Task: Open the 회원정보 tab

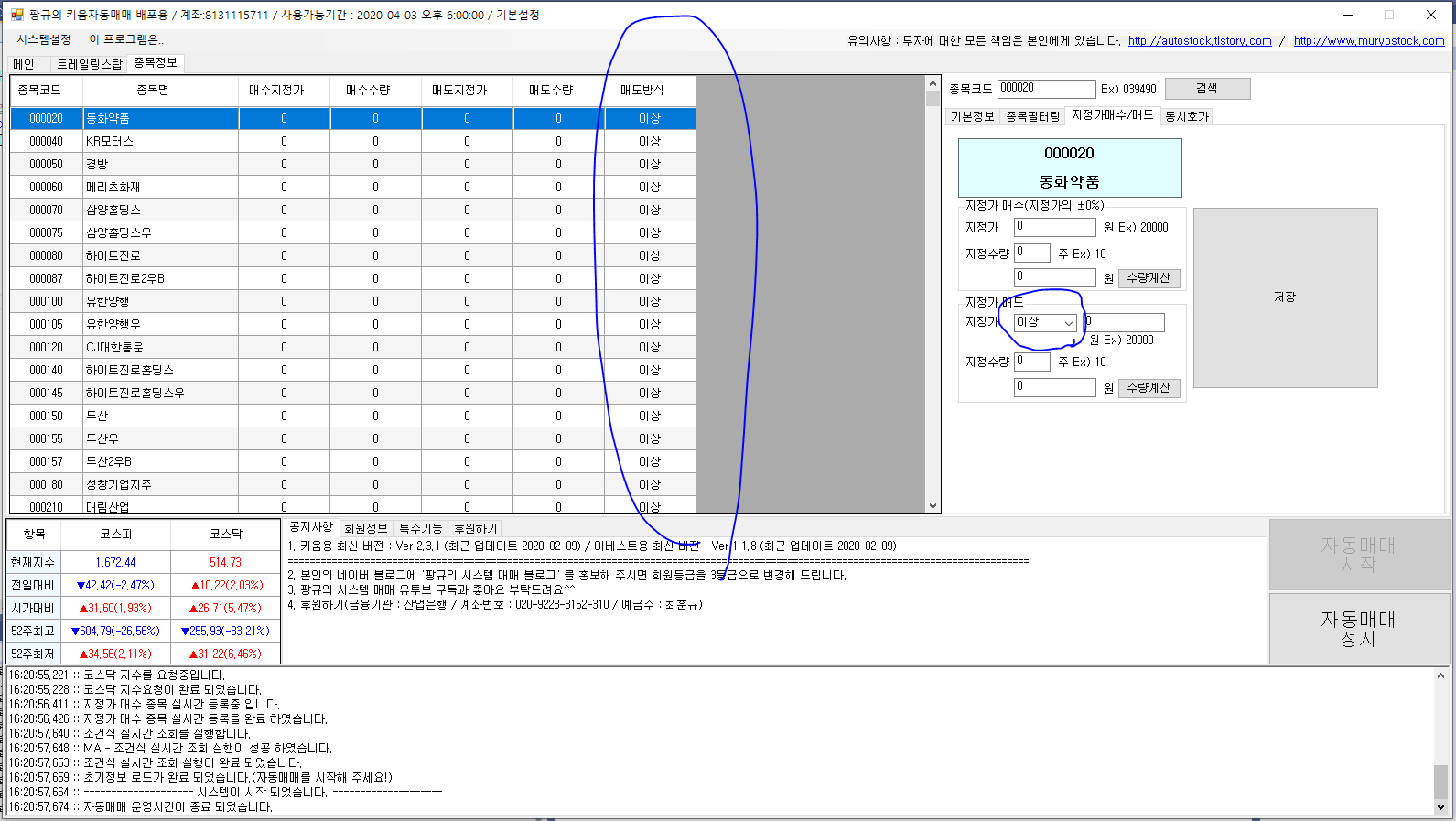Action: 365,528
